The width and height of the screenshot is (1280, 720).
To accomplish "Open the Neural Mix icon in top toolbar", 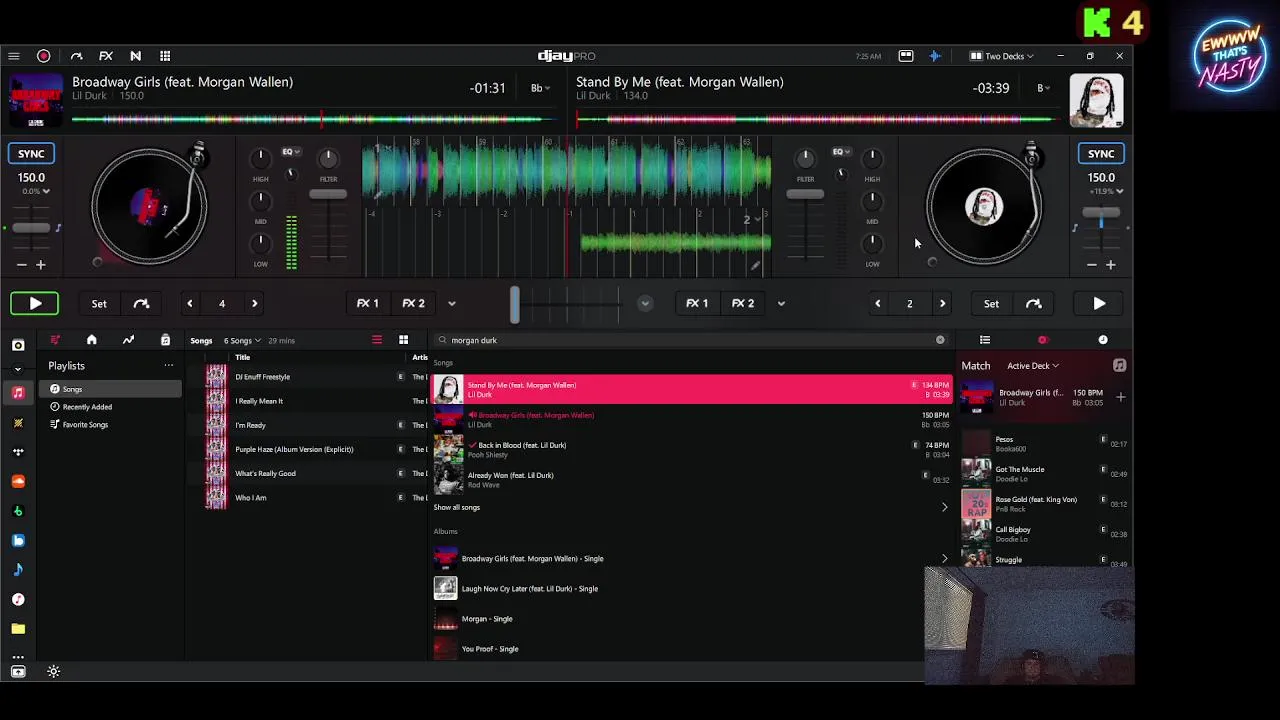I will [135, 56].
